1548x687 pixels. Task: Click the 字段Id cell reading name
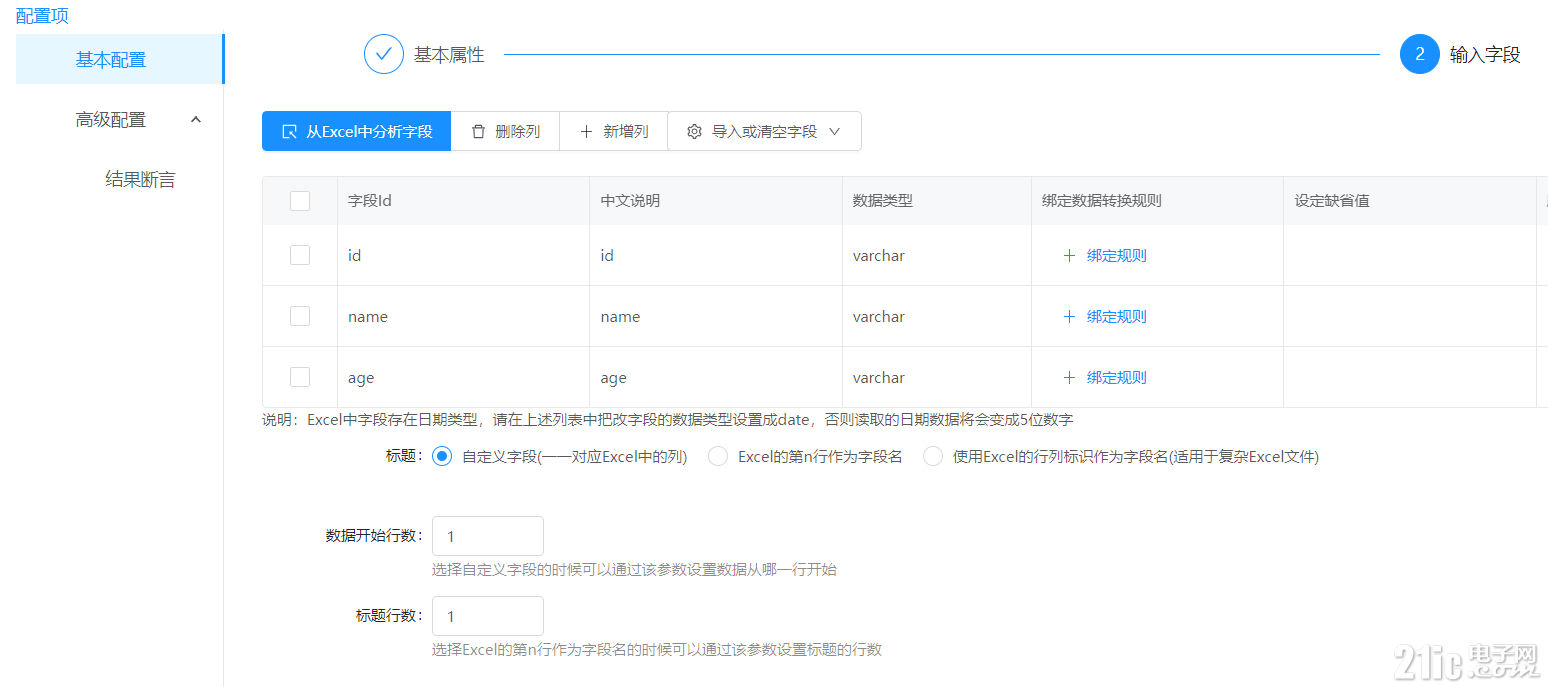point(463,316)
